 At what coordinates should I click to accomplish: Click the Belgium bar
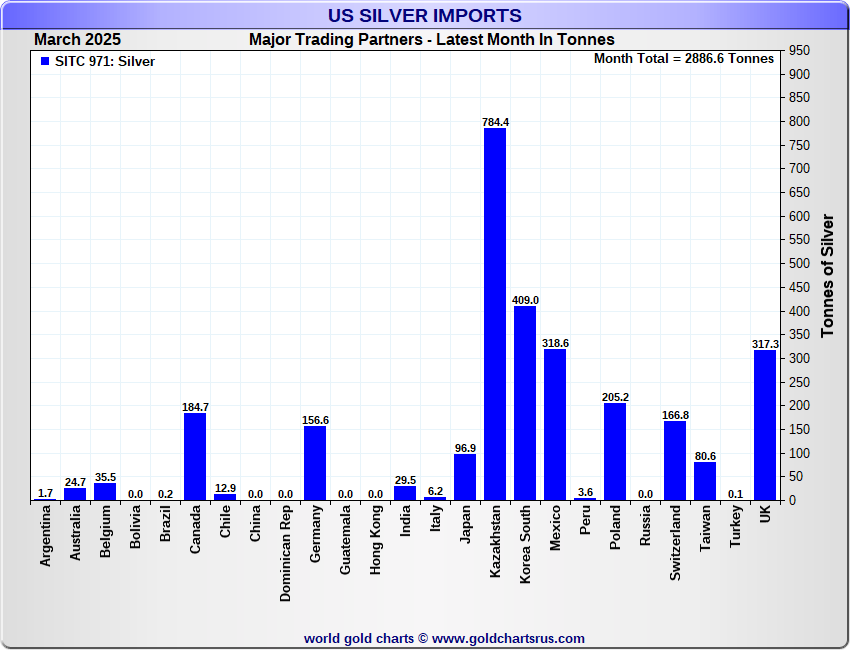click(x=105, y=492)
